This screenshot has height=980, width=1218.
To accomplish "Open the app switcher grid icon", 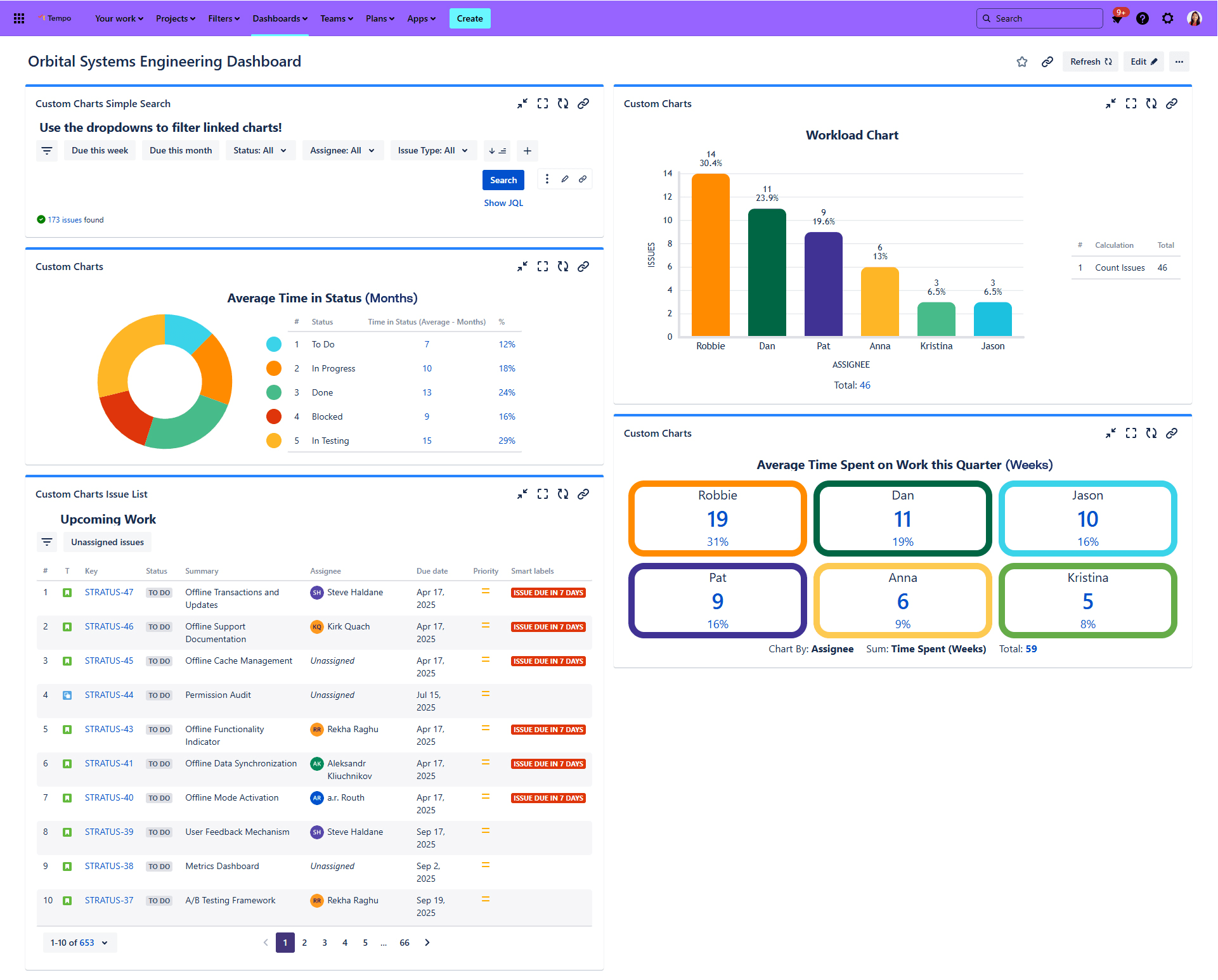I will click(x=19, y=18).
